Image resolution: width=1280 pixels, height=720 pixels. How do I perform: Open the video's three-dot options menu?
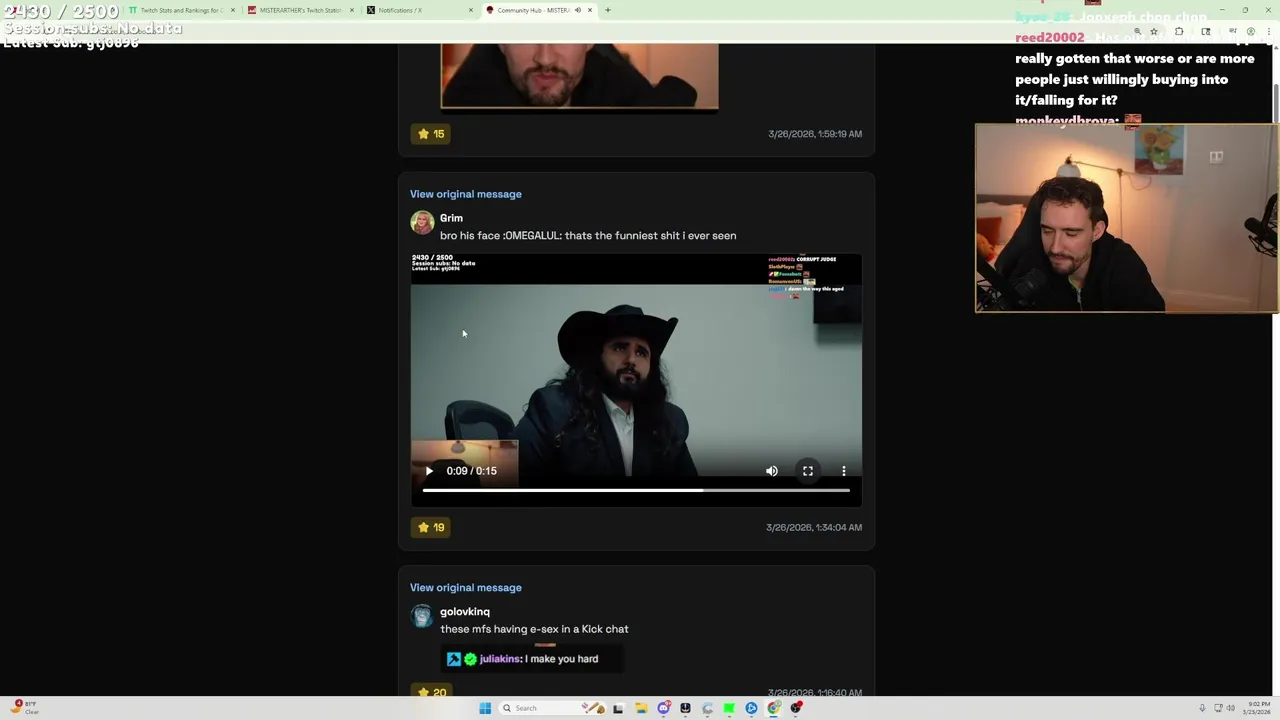(844, 471)
